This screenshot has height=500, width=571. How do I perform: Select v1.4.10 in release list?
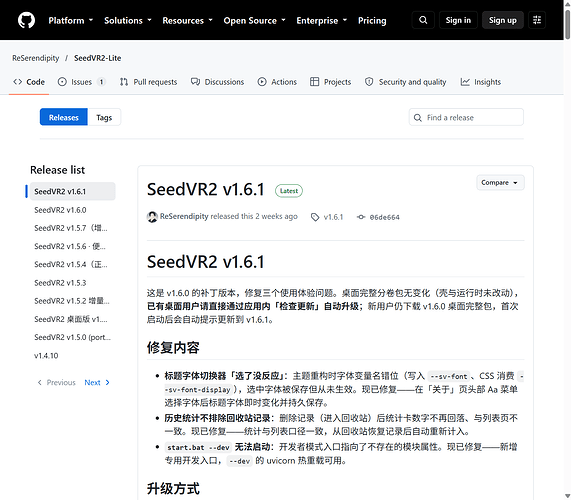coord(72,356)
